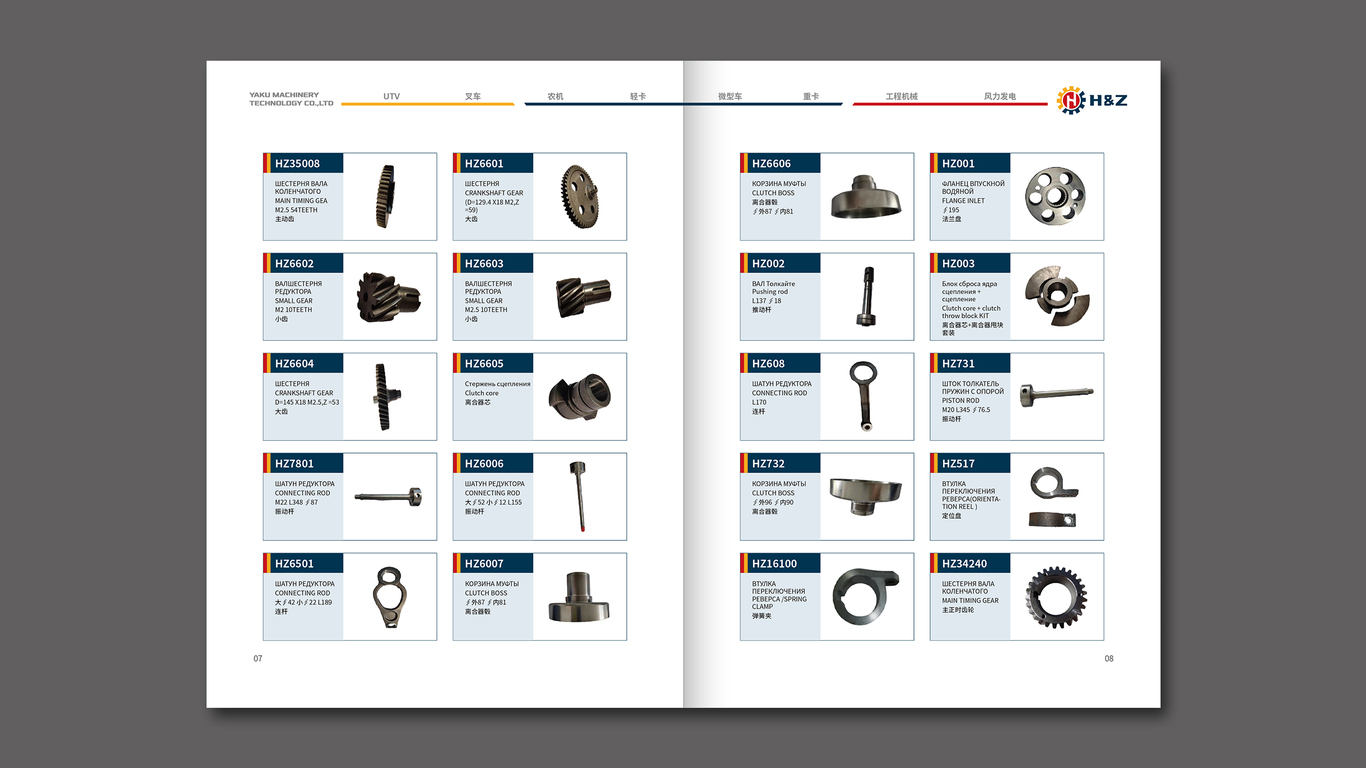Viewport: 1366px width, 768px height.
Task: Click the HZ34240 part code heading
Action: tap(964, 564)
